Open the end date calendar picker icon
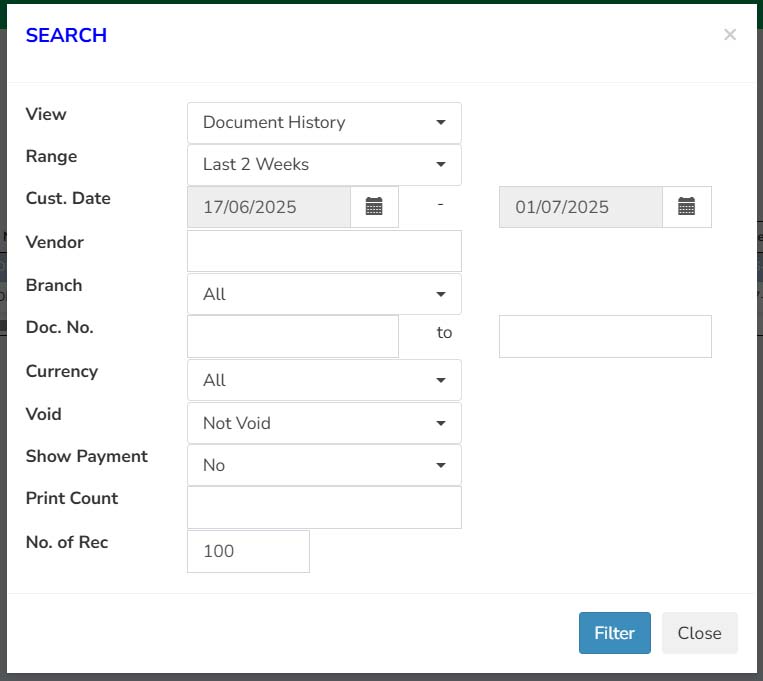 686,206
